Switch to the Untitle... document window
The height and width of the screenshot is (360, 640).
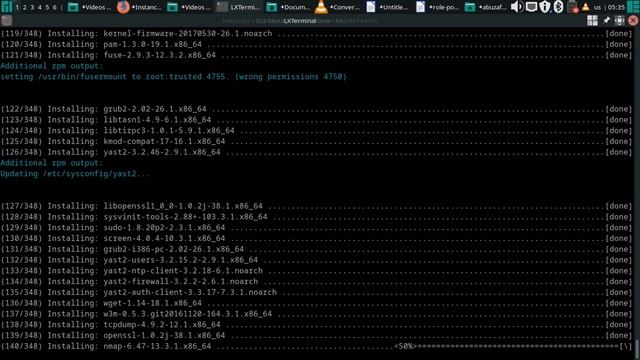click(x=387, y=7)
